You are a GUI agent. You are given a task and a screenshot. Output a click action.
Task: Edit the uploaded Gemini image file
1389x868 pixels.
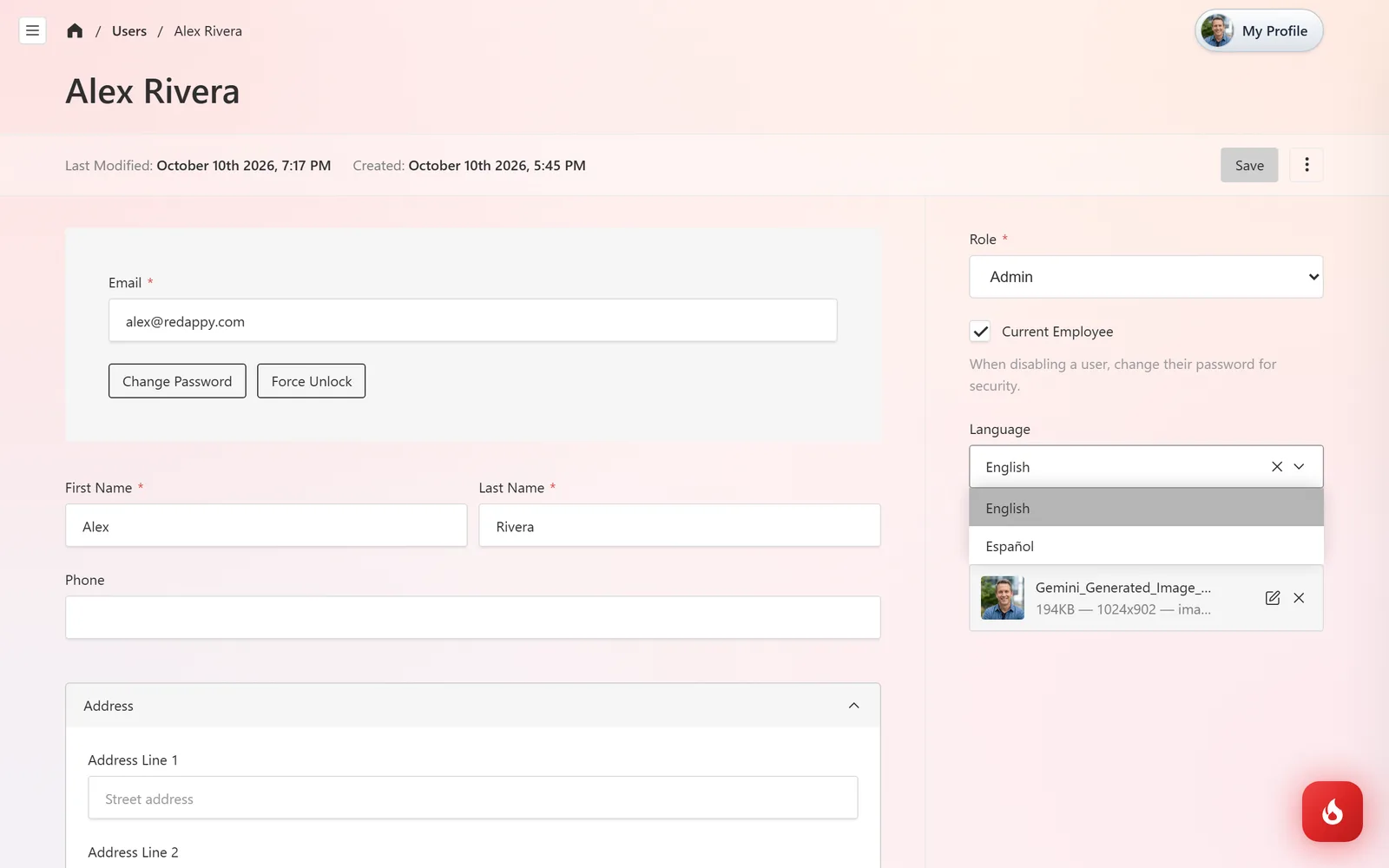pyautogui.click(x=1272, y=598)
